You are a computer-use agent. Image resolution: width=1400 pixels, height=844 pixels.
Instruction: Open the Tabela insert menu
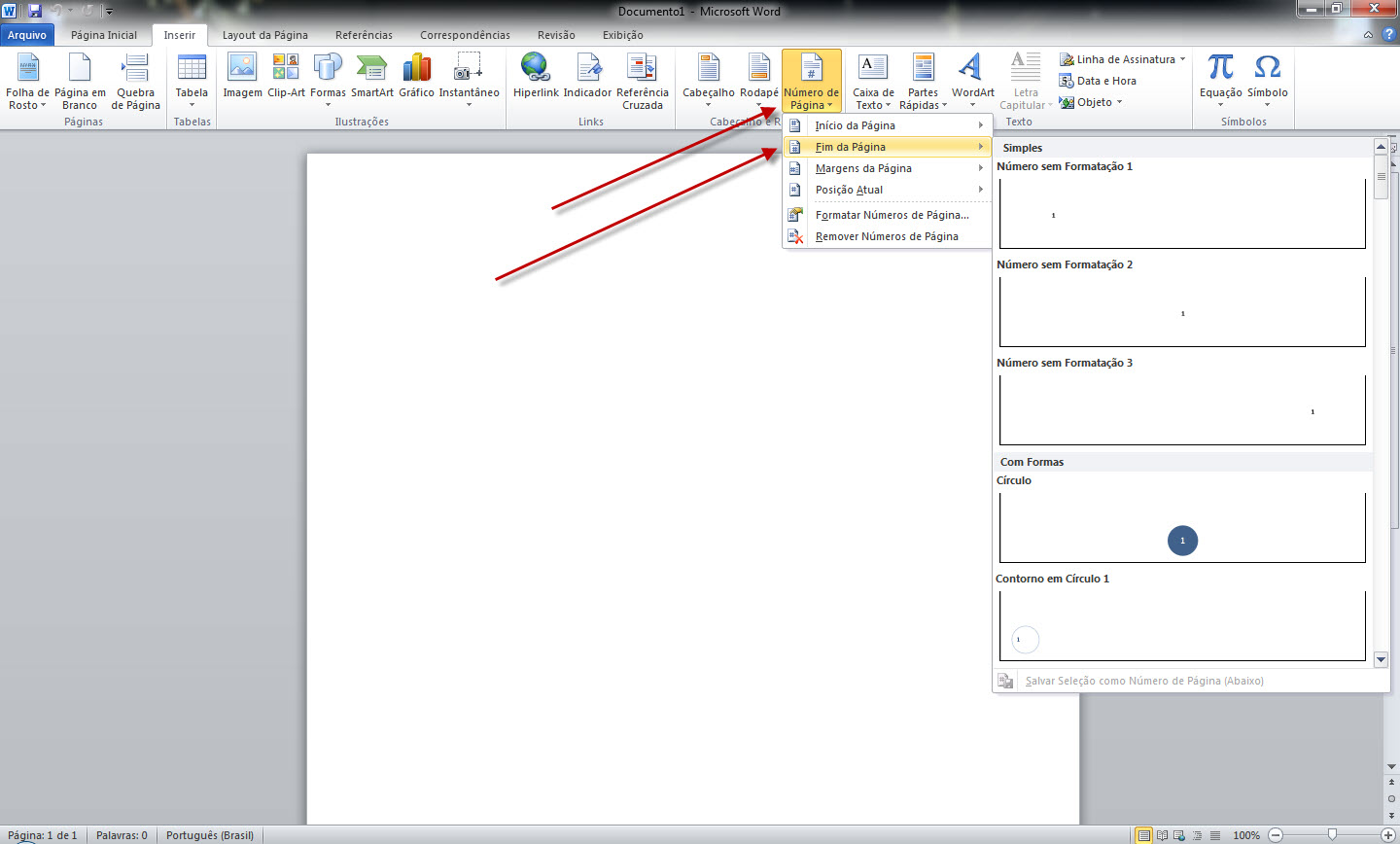[192, 82]
